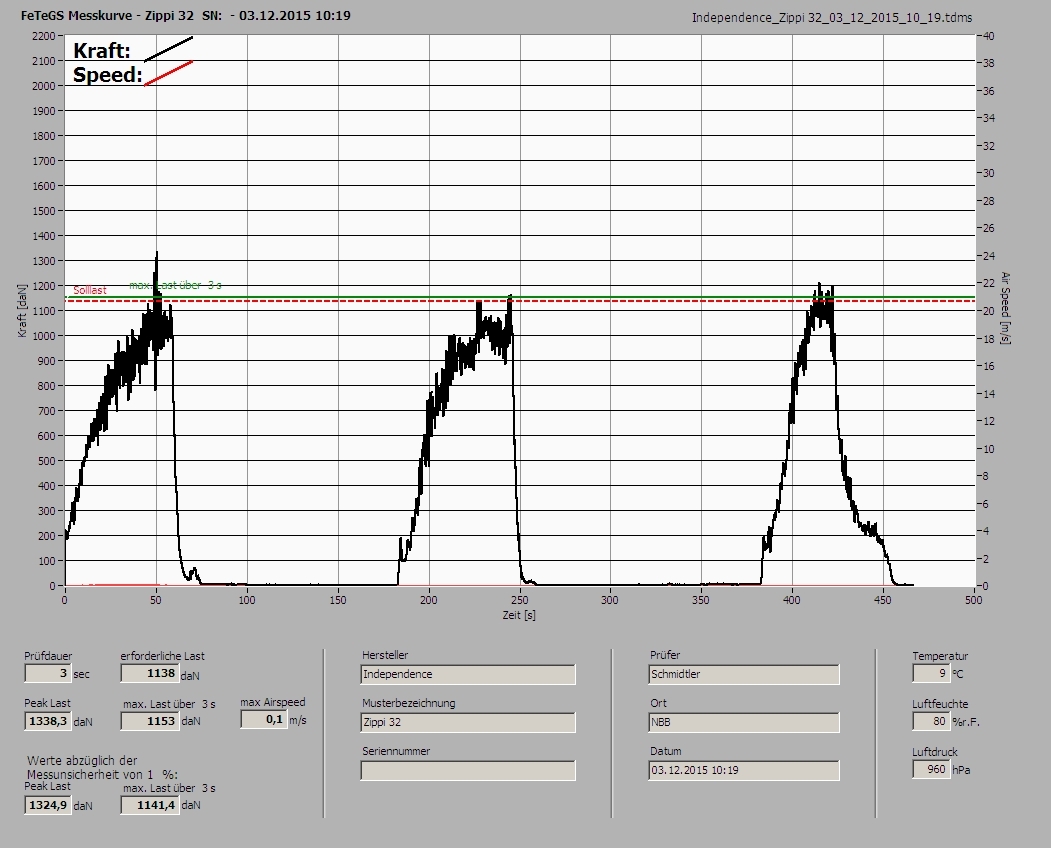Click the 500 tick on the time axis

click(974, 600)
